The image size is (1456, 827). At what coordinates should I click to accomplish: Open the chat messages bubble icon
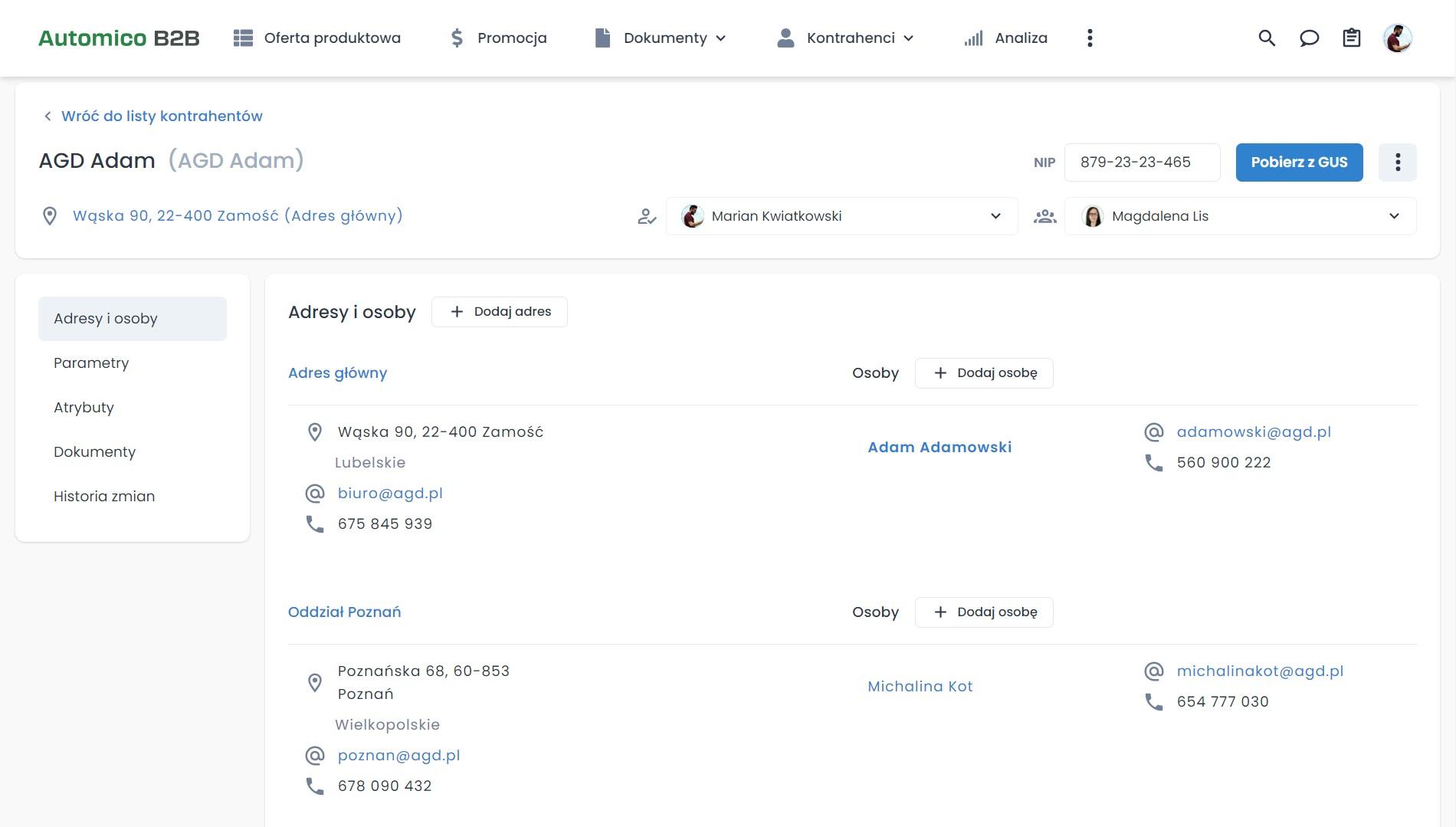[x=1309, y=38]
